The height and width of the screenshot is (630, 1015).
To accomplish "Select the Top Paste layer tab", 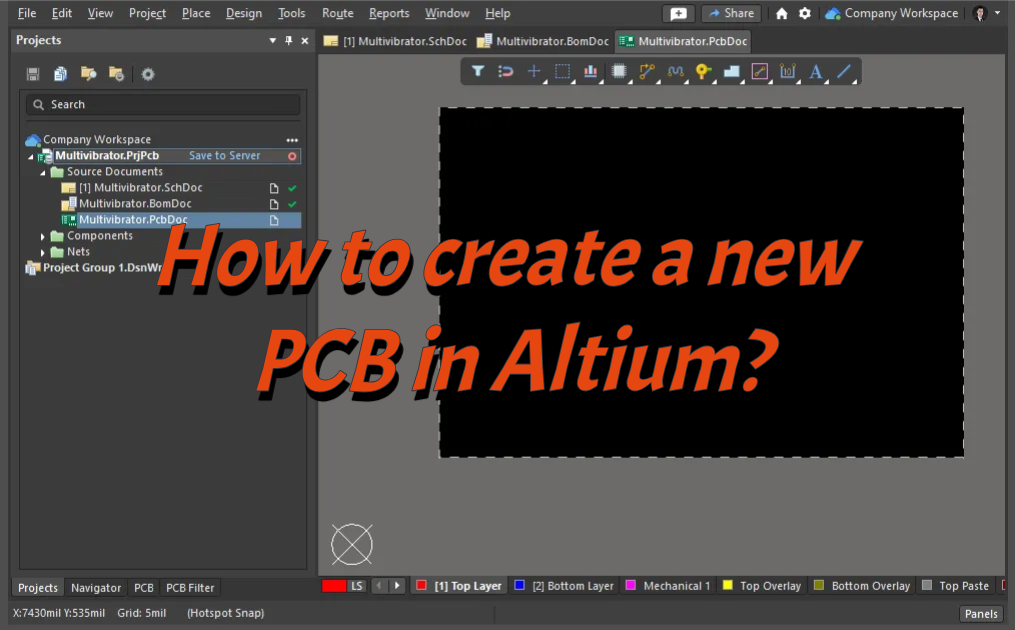I will click(x=955, y=586).
